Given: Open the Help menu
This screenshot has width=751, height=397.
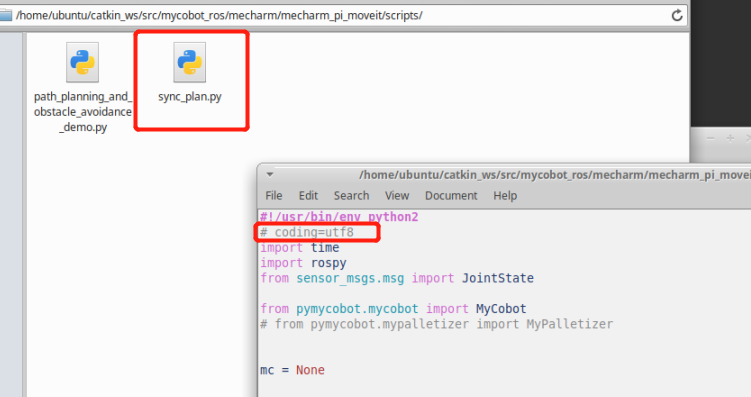Looking at the screenshot, I should 505,195.
